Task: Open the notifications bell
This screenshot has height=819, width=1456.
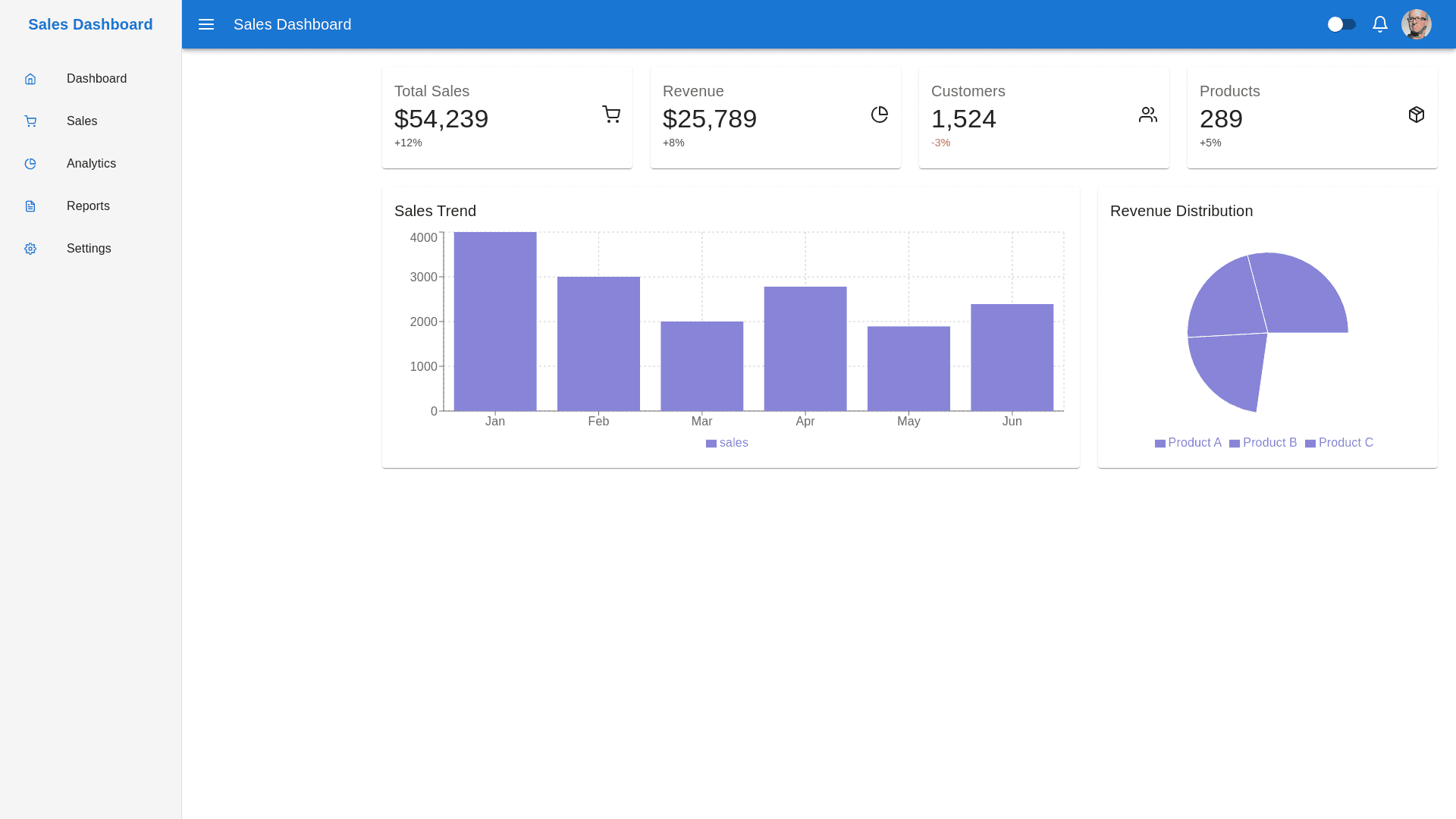Action: pyautogui.click(x=1380, y=24)
